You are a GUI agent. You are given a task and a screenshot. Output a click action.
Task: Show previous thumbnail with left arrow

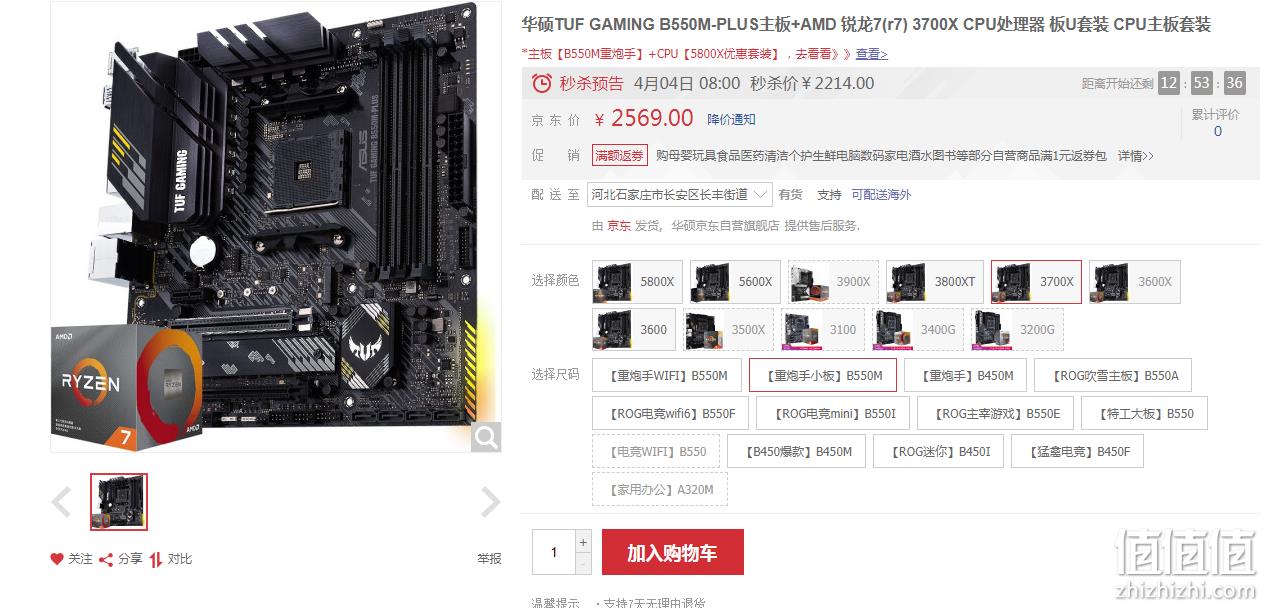62,502
